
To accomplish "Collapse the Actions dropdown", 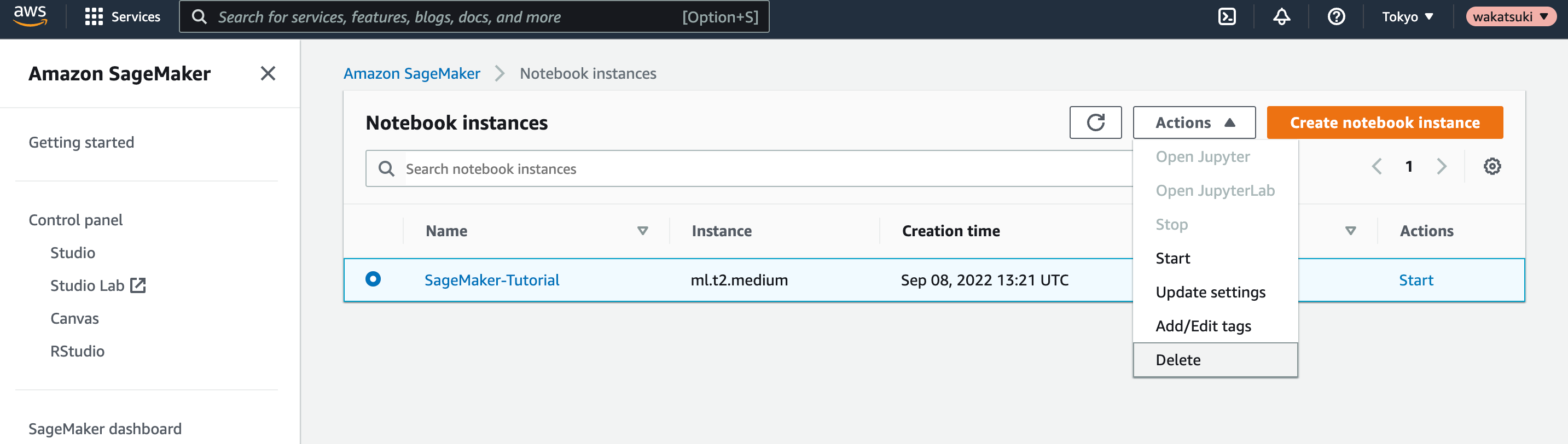I will [x=1194, y=122].
